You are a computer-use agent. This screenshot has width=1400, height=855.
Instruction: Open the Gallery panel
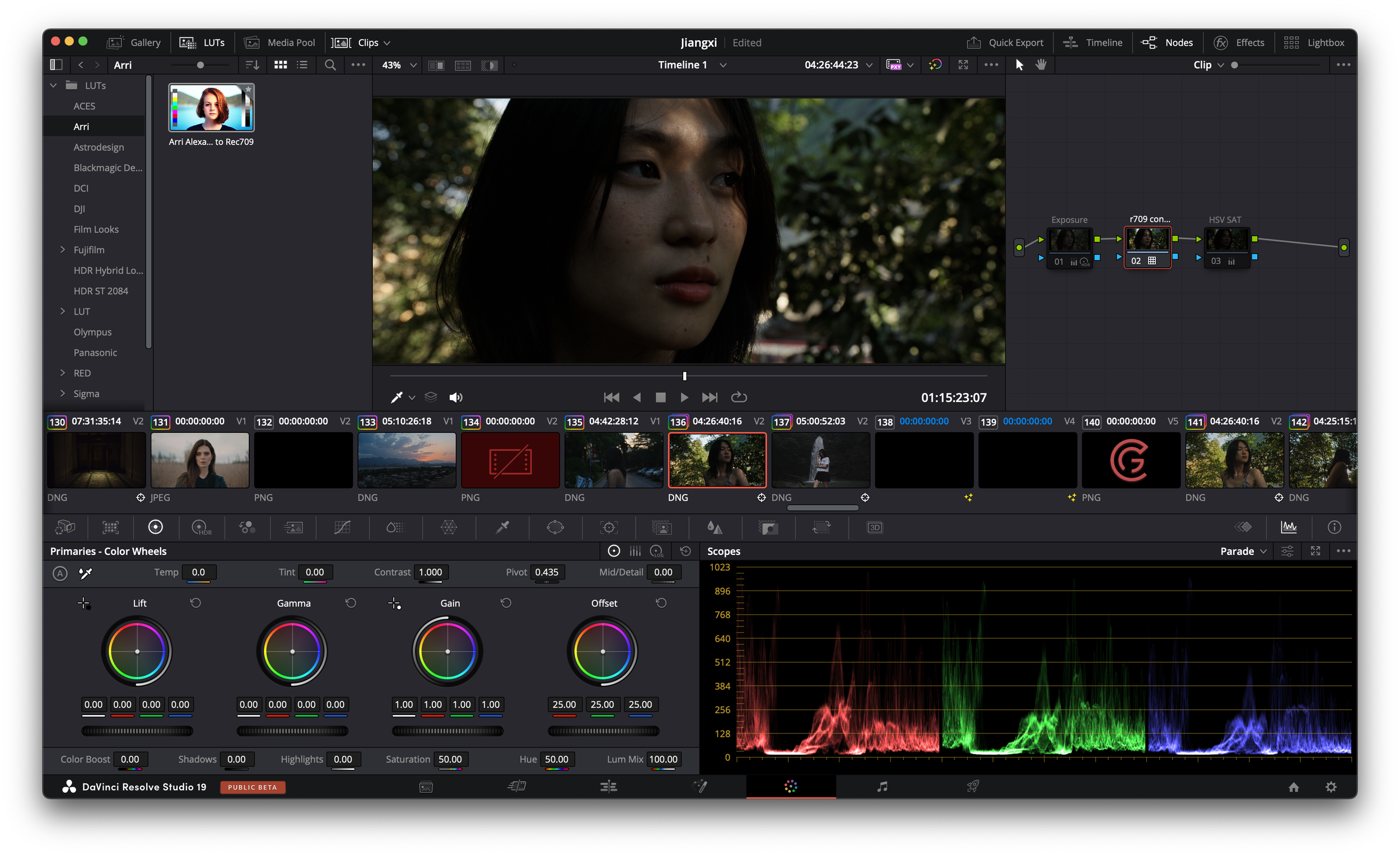134,43
